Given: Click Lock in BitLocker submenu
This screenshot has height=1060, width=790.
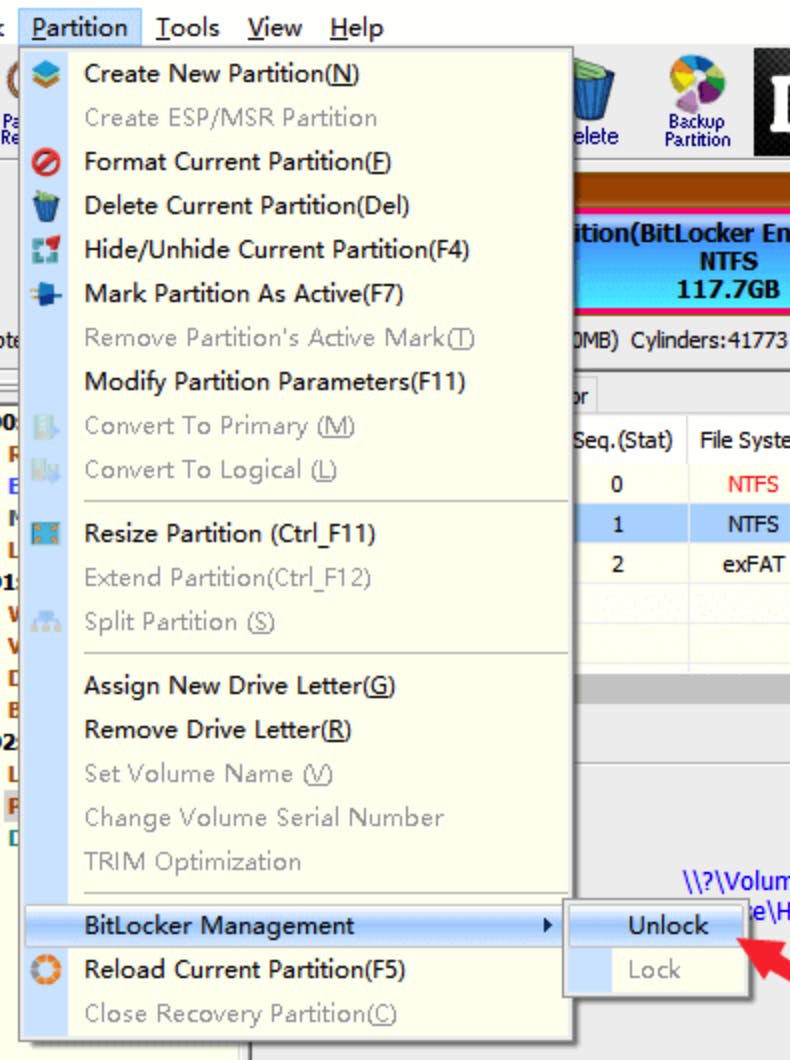Looking at the screenshot, I should pyautogui.click(x=656, y=969).
